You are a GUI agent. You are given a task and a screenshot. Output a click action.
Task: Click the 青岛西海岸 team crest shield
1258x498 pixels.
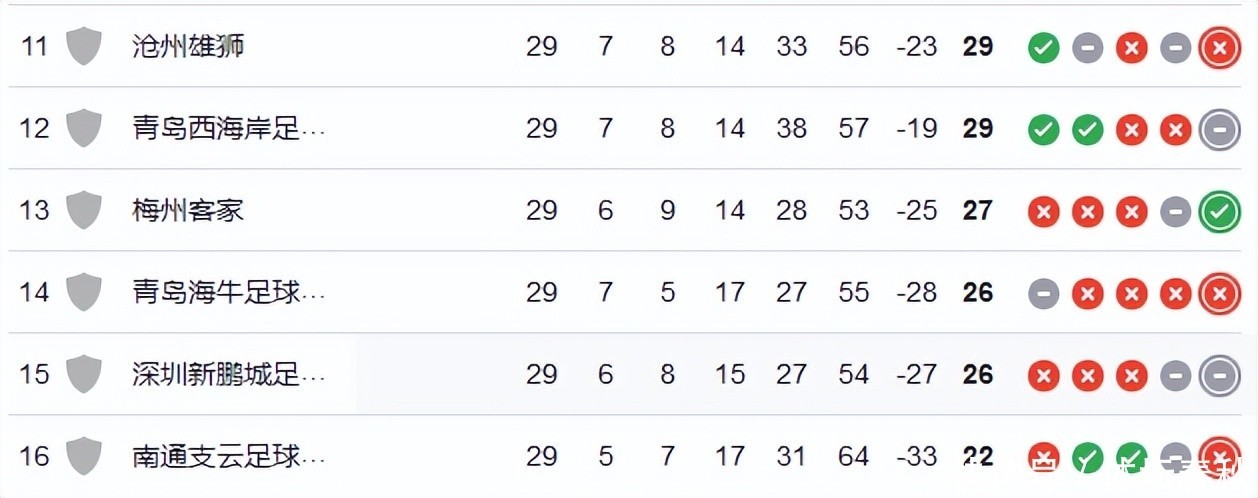84,128
